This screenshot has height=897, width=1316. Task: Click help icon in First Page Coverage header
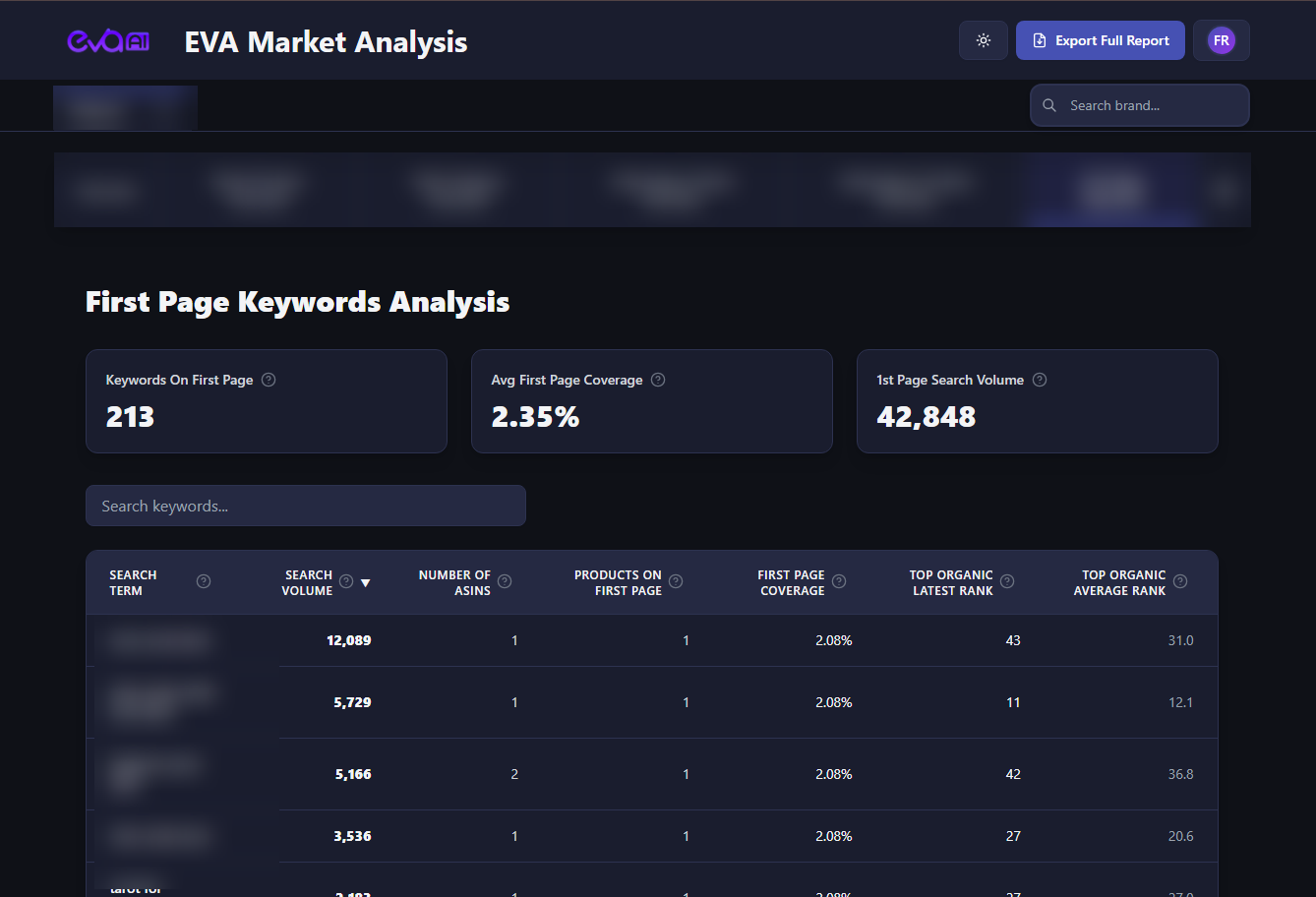(x=839, y=581)
